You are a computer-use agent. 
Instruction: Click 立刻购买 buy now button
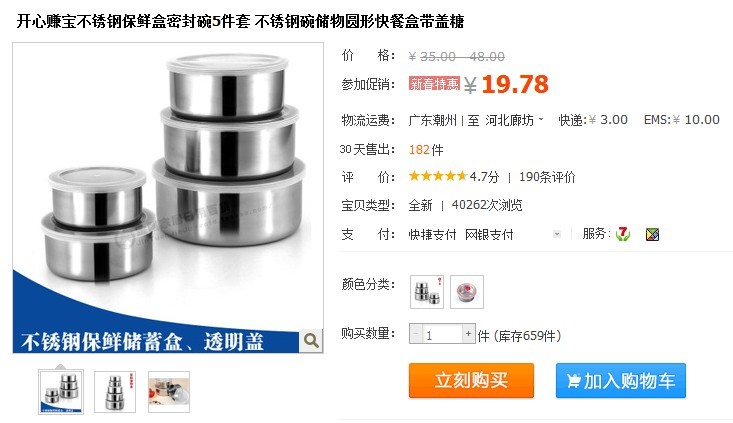[x=471, y=380]
